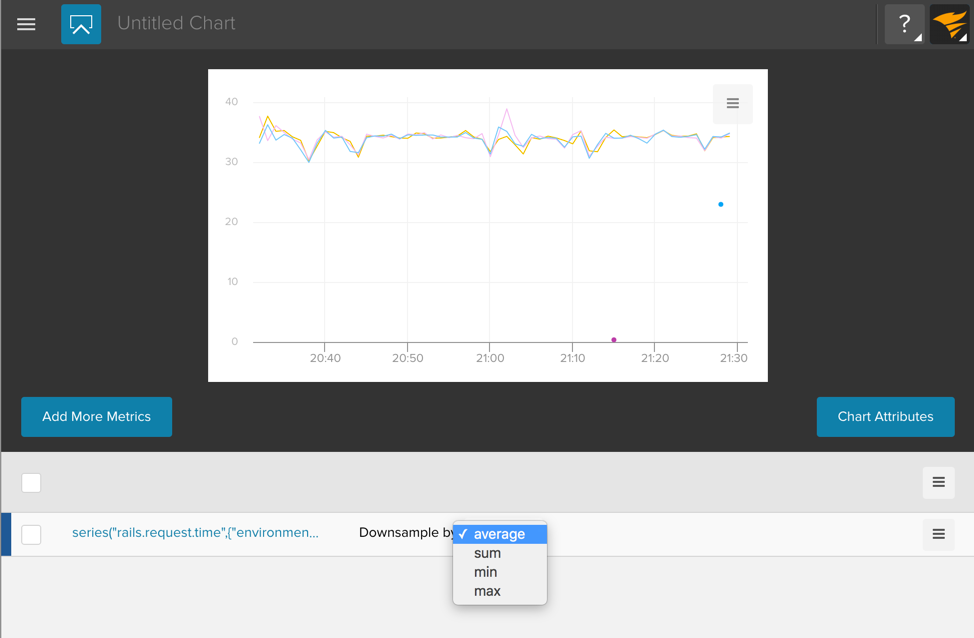The height and width of the screenshot is (638, 974).
Task: Open the SolarWinds account logo menu
Action: pos(949,24)
